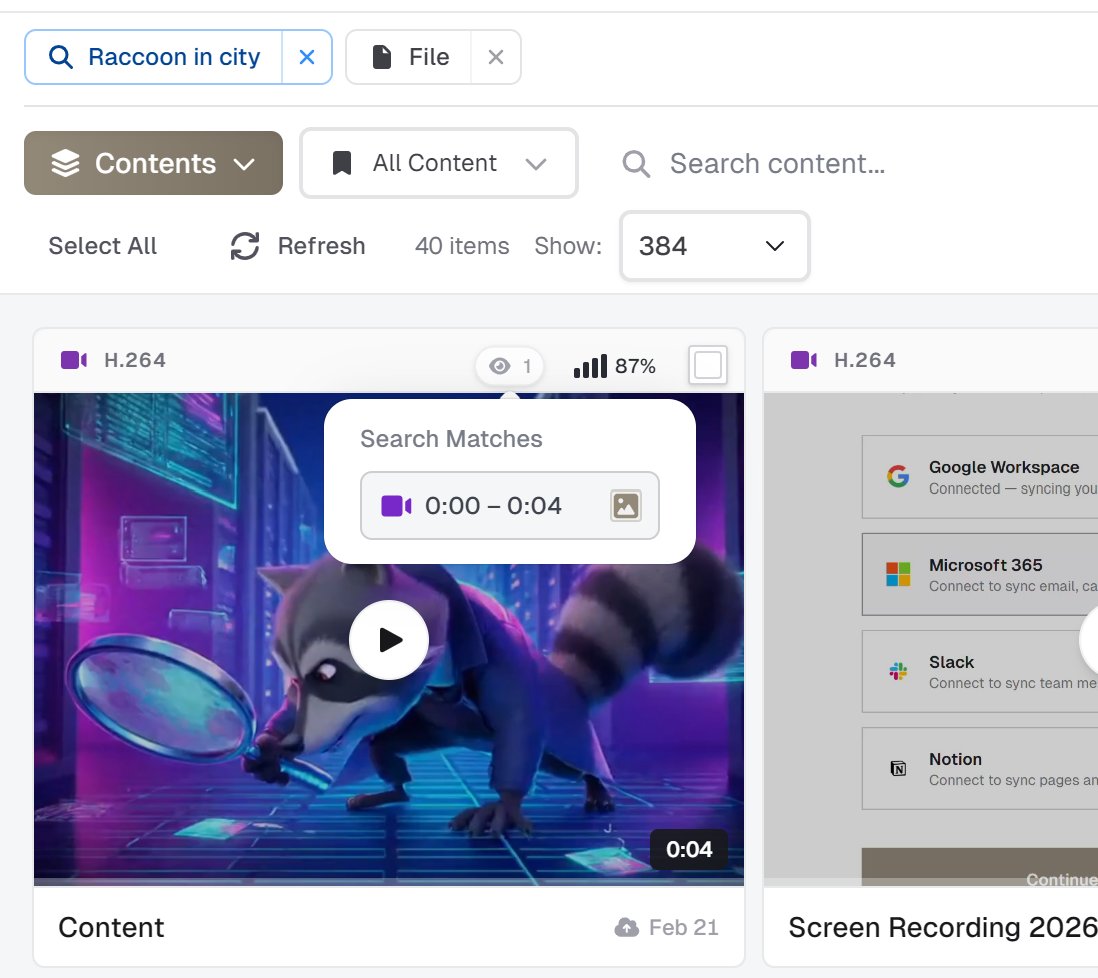Click the magnifier icon in Search content

[x=636, y=164]
